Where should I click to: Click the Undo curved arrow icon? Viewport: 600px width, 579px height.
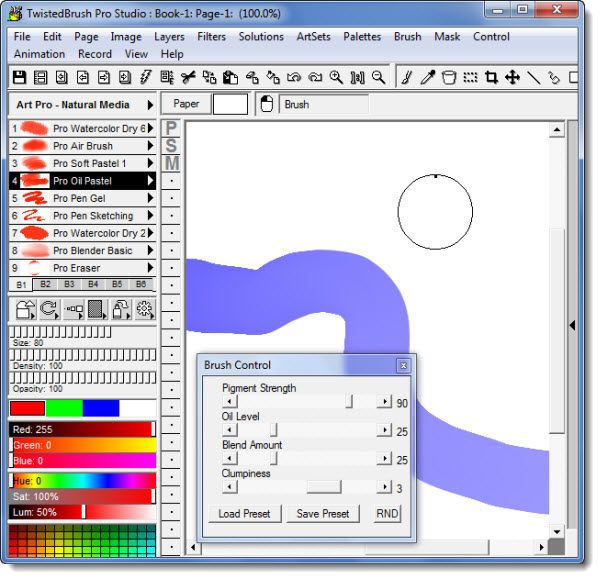click(x=294, y=78)
